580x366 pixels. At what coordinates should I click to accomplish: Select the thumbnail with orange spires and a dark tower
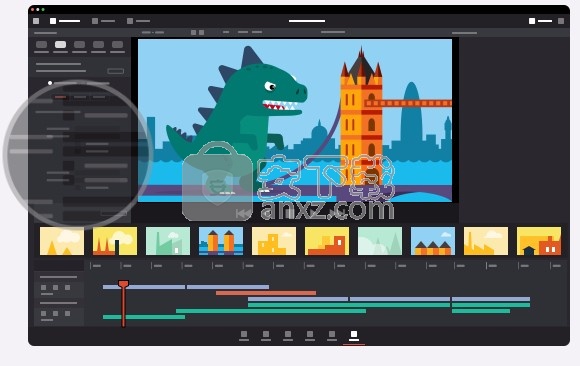tap(115, 241)
